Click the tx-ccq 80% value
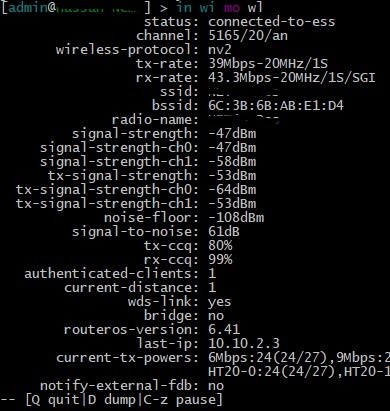The width and height of the screenshot is (390, 411). (x=220, y=246)
